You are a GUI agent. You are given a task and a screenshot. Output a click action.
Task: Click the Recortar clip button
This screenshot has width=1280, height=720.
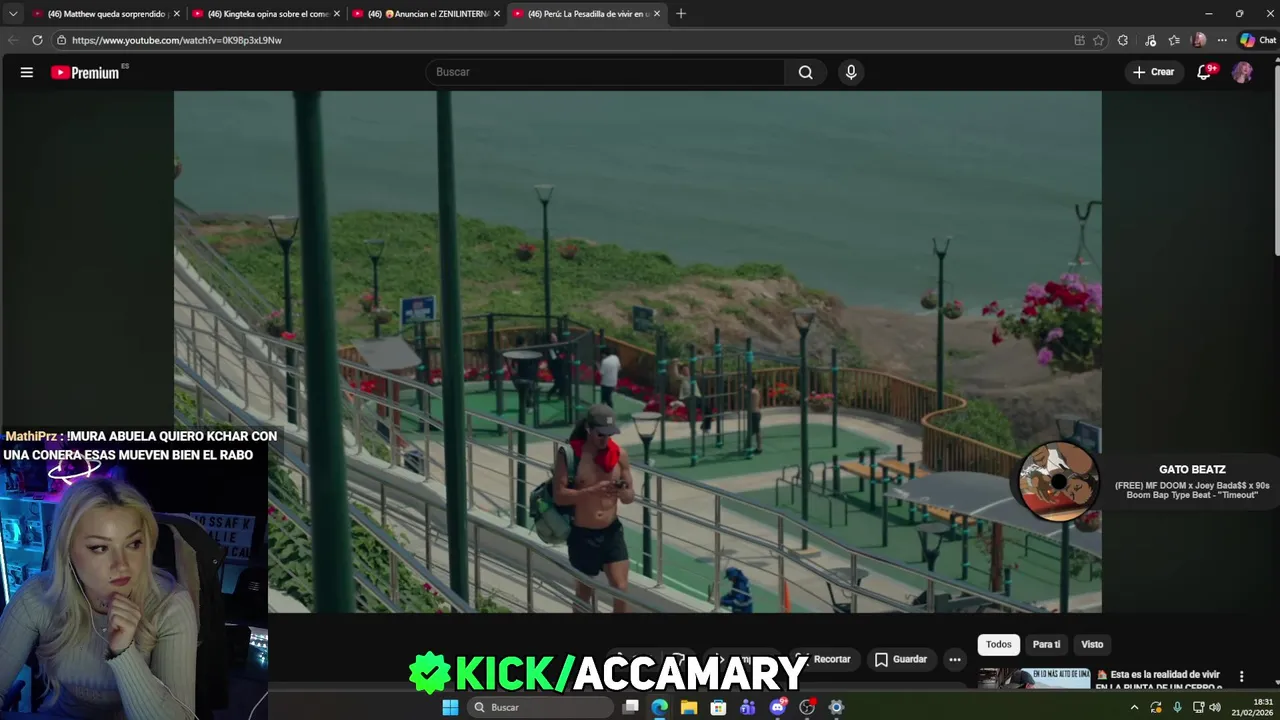point(826,659)
